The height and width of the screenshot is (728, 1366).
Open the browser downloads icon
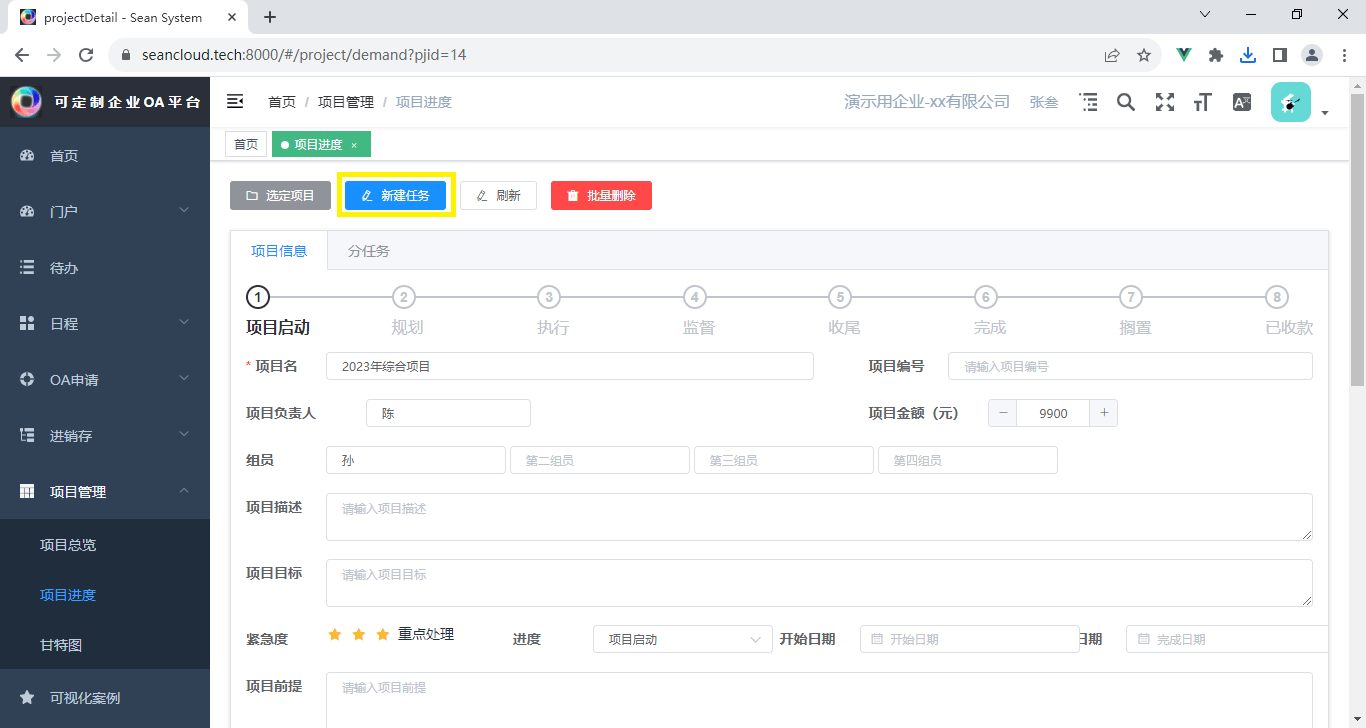pyautogui.click(x=1248, y=55)
